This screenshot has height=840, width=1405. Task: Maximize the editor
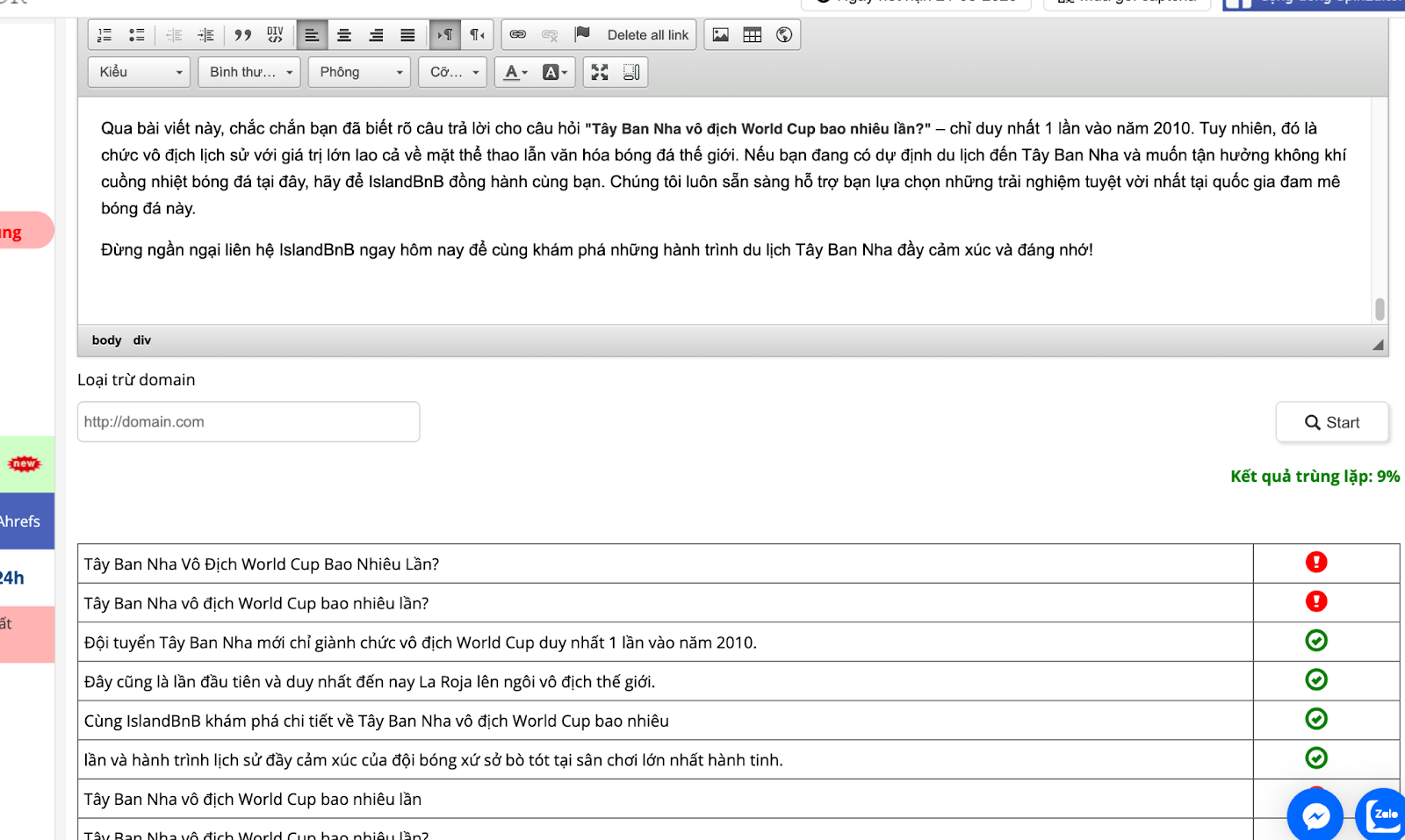coord(600,72)
